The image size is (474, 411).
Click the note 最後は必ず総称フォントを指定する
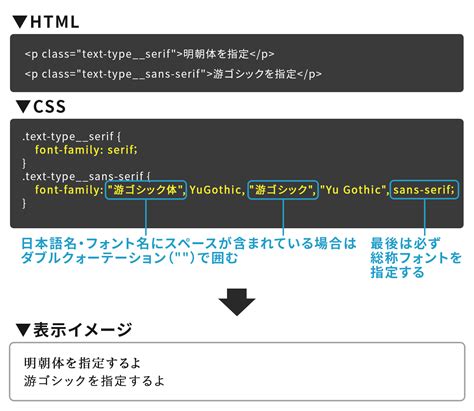tap(416, 258)
